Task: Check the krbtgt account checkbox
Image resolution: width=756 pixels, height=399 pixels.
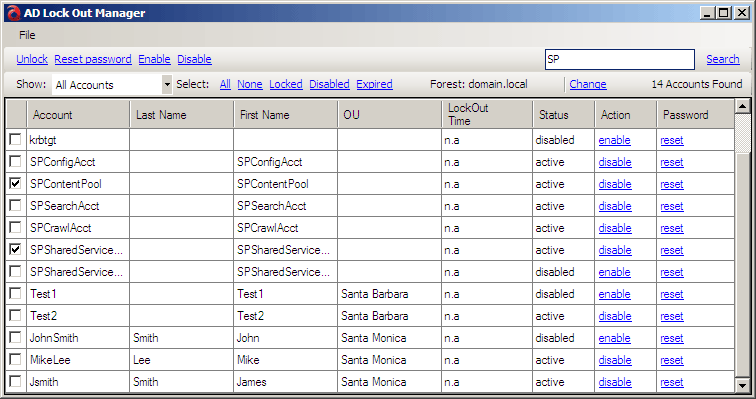Action: [15, 140]
